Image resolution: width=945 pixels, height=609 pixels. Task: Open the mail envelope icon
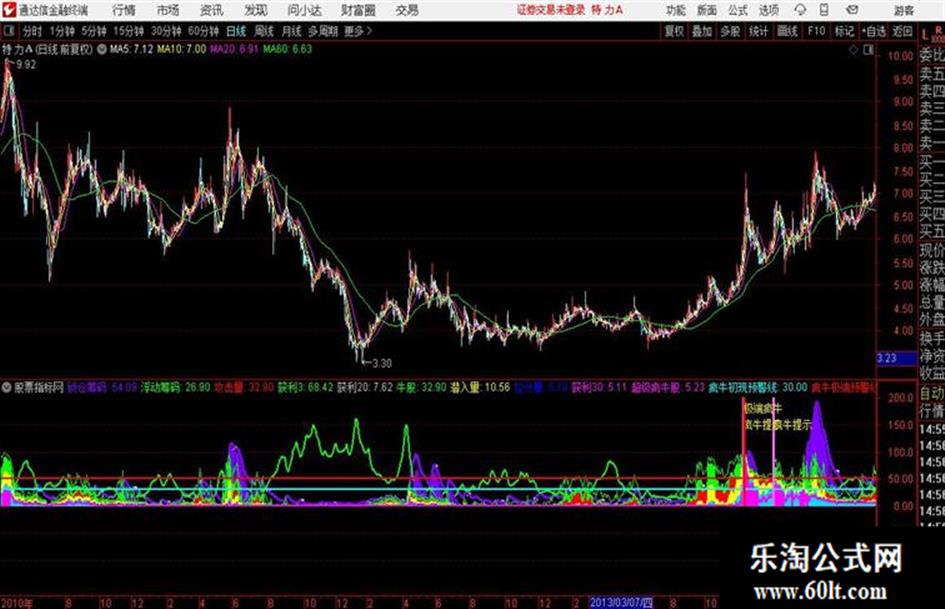(852, 10)
